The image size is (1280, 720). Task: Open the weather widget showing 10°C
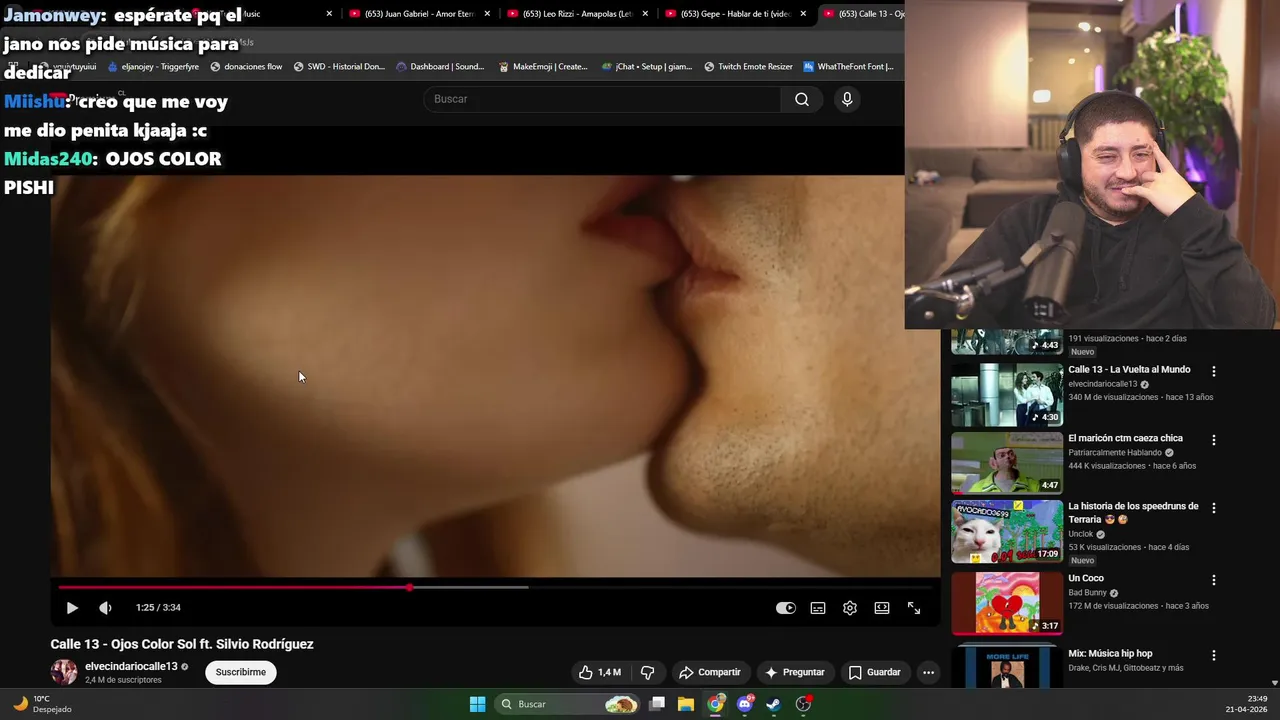[42, 704]
